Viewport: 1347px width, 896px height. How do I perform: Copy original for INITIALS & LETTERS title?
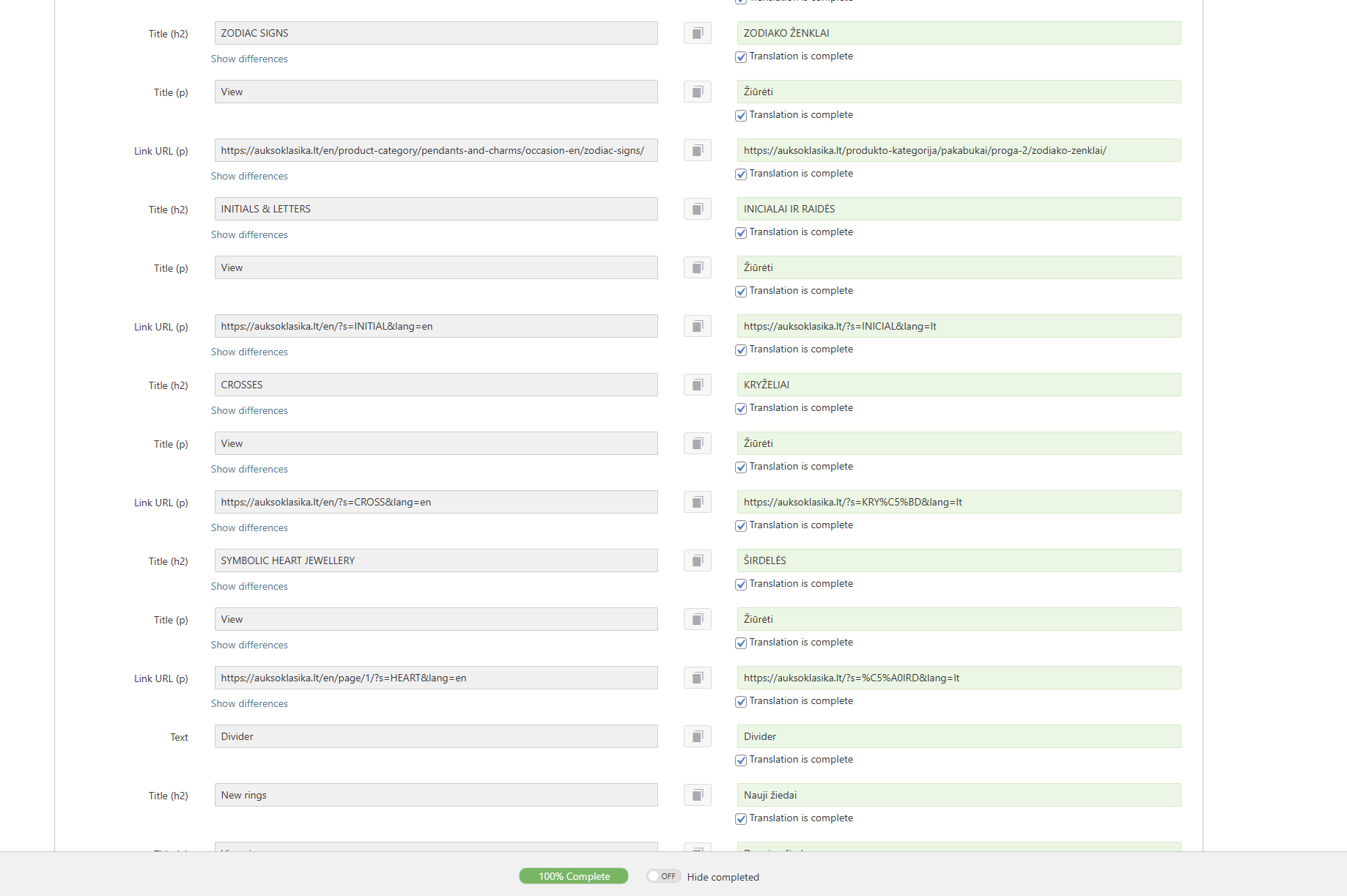[697, 209]
